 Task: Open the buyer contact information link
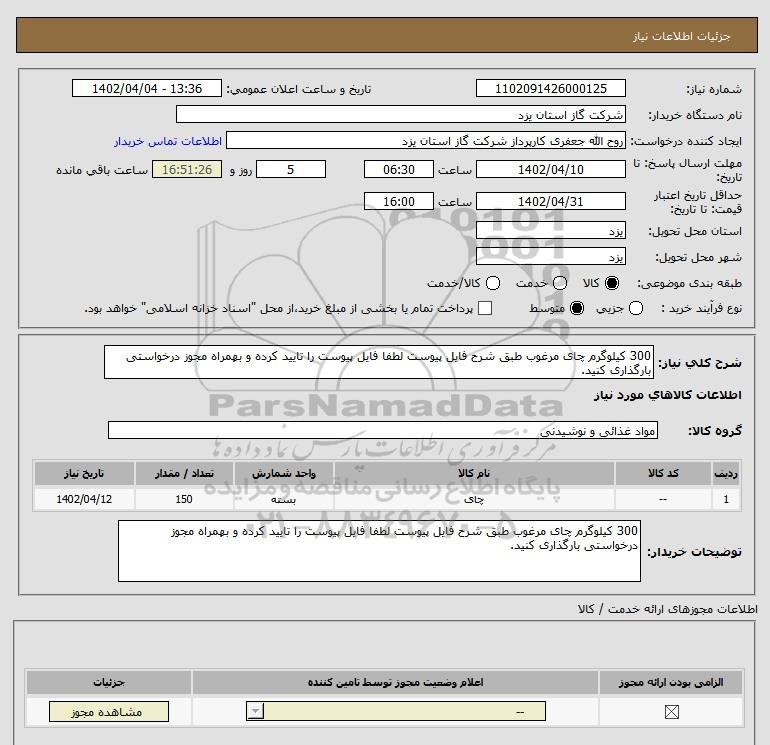pyautogui.click(x=168, y=141)
